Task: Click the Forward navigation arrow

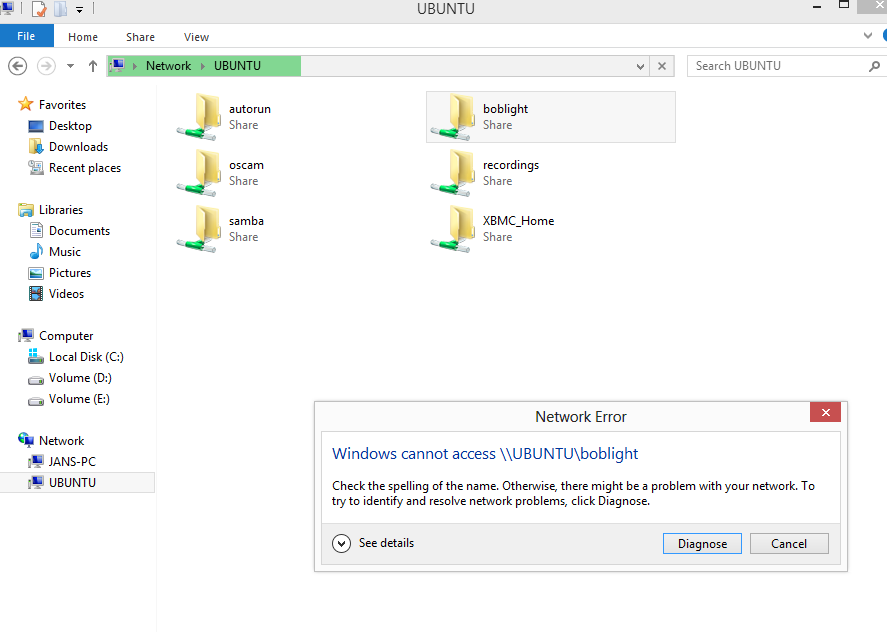Action: click(x=46, y=66)
